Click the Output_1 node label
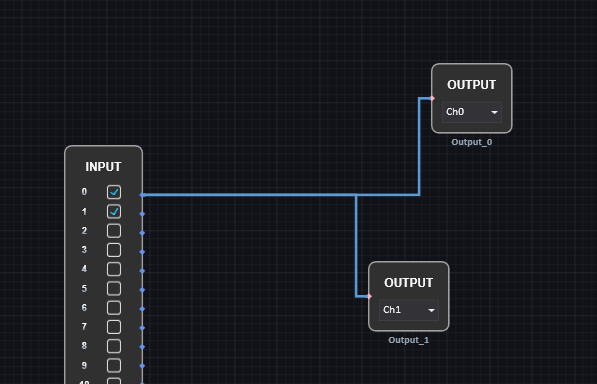Screen dimensions: 597x384 coord(409,340)
